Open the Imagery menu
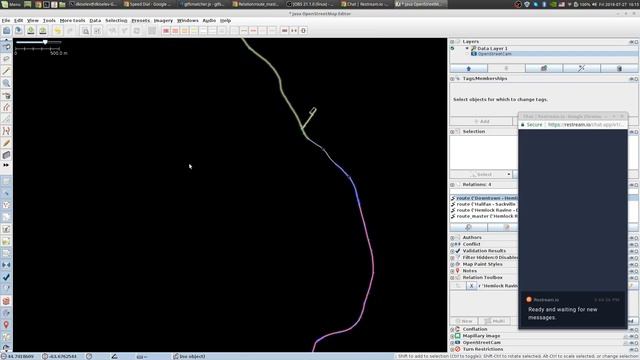Screen dimensions: 640x360 tap(163, 20)
